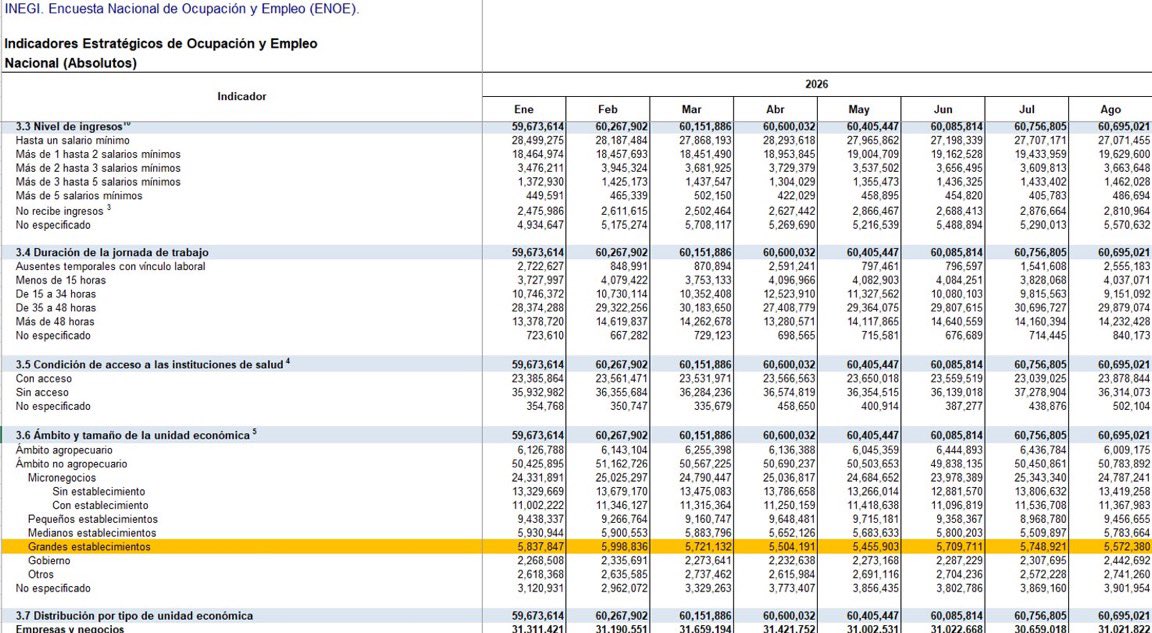Click 'Indicadores Estratégicos de Ocupación y Empleo' heading
The image size is (1152, 633).
tap(161, 43)
